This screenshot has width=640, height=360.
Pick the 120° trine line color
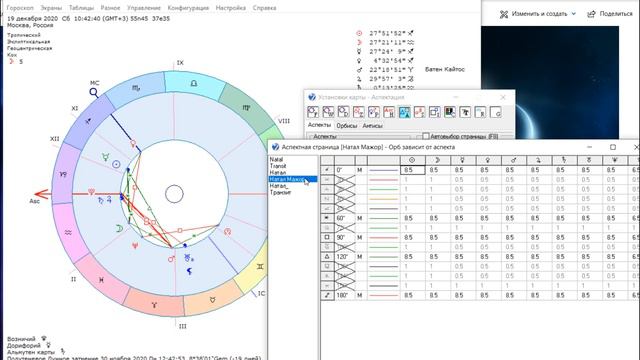pos(383,257)
